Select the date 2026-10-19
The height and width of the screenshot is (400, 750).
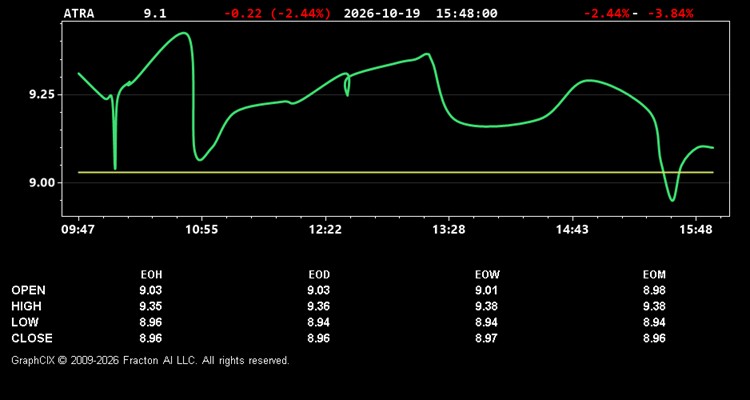click(382, 13)
